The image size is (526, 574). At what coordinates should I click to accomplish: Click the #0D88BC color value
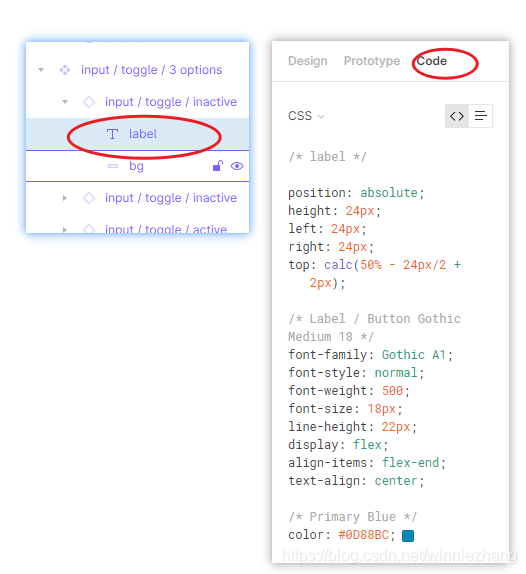click(x=363, y=535)
